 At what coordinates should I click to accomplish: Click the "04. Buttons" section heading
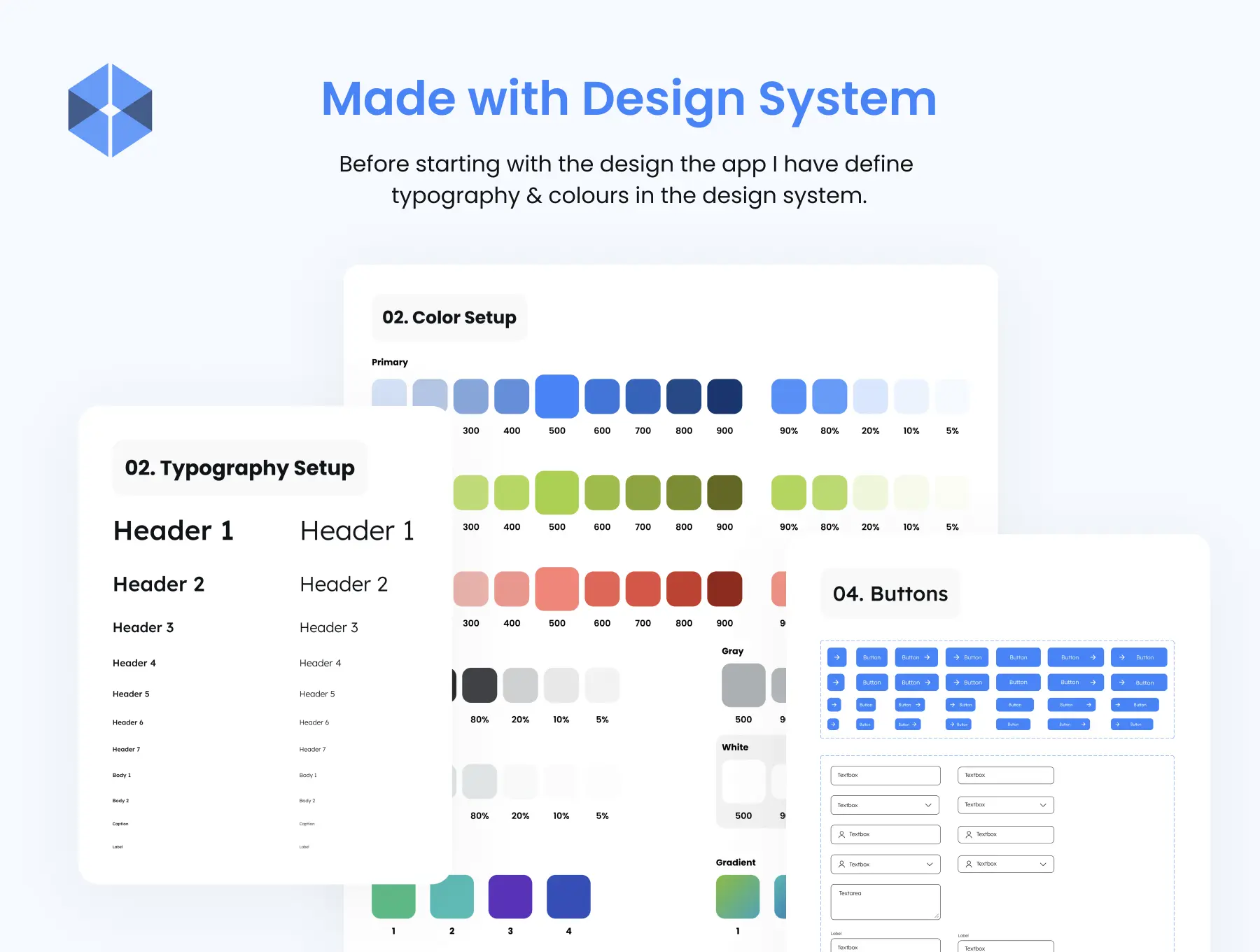[x=890, y=594]
